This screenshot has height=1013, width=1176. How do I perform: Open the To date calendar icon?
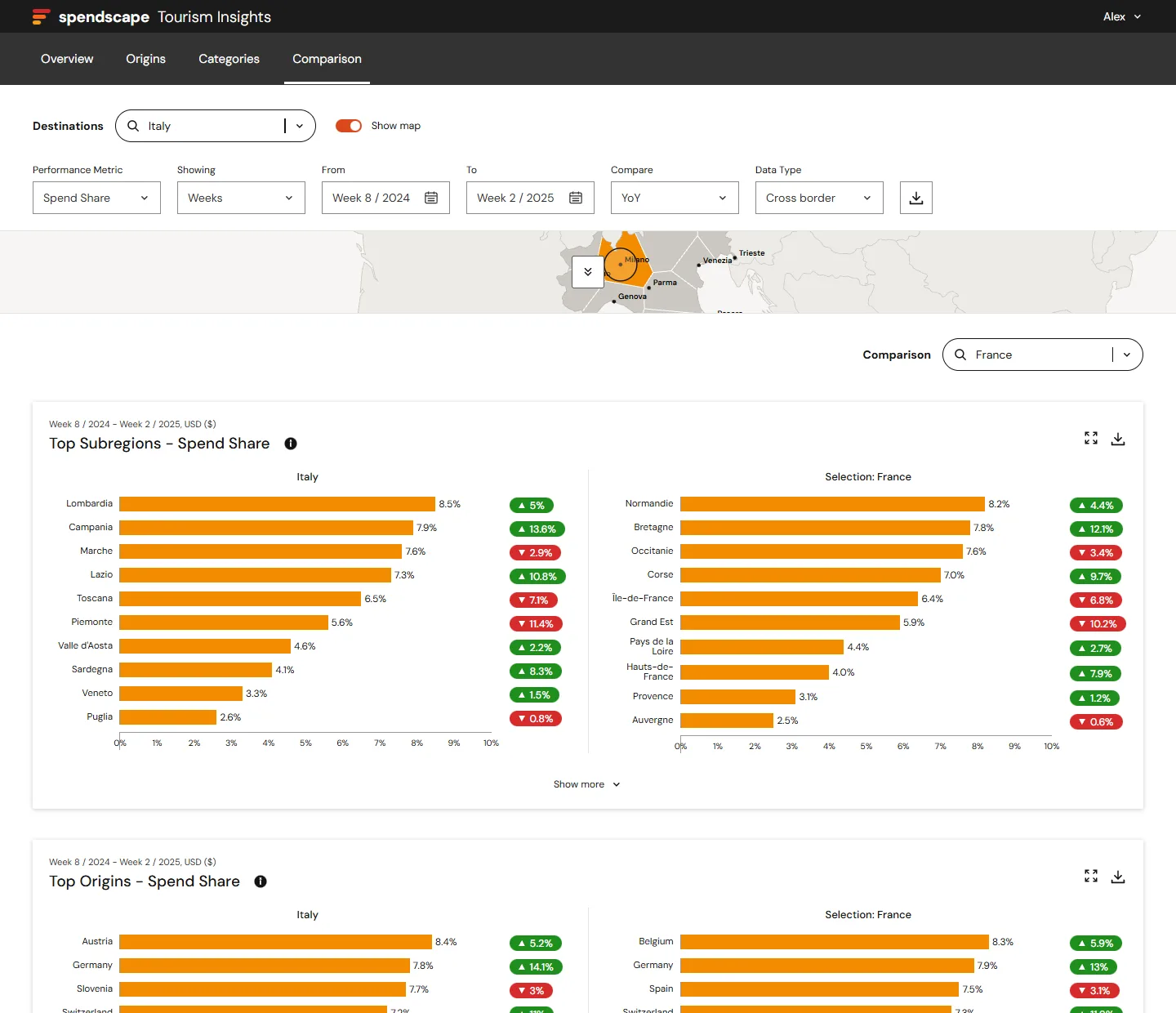[576, 198]
